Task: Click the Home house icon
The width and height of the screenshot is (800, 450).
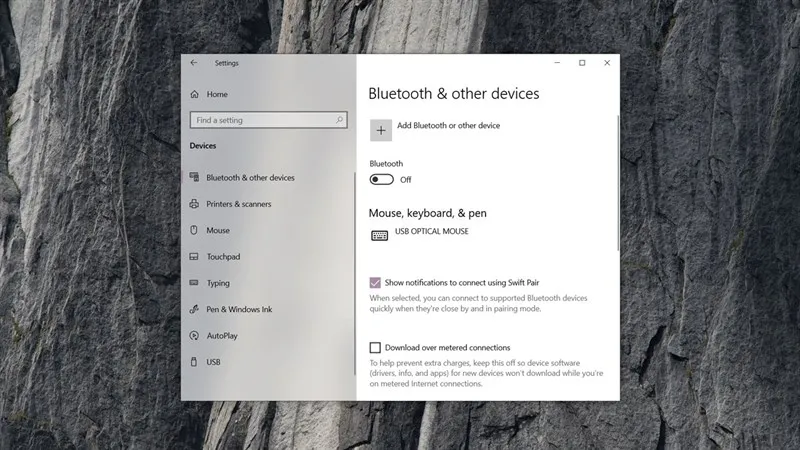Action: [x=194, y=94]
